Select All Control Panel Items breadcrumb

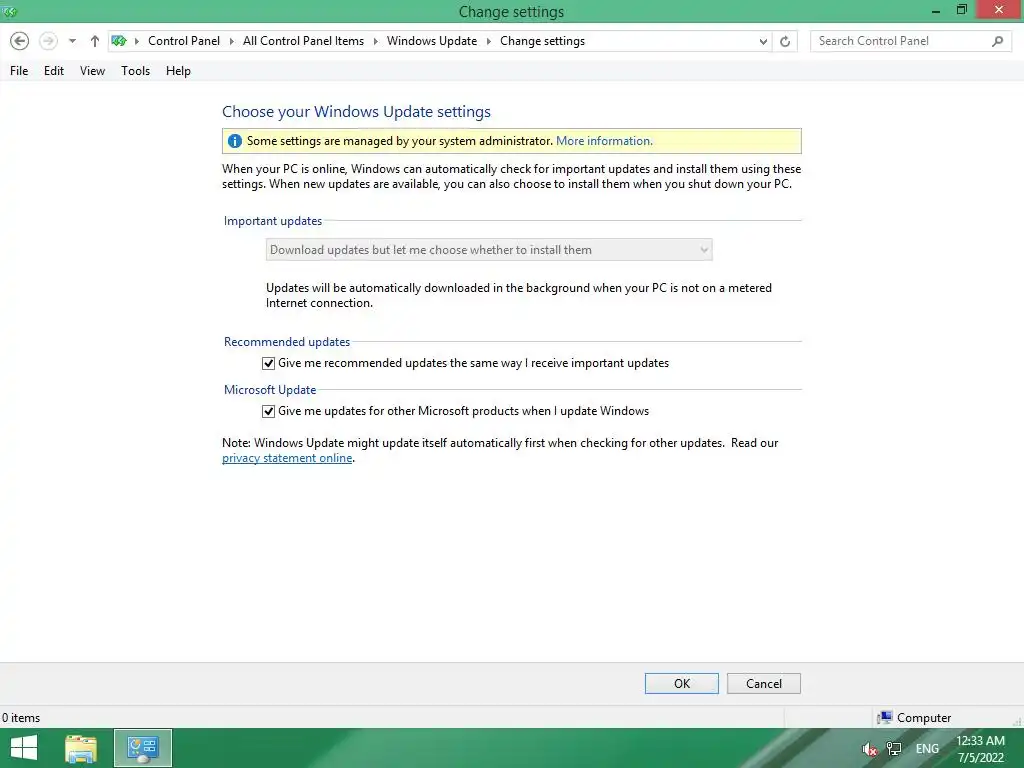click(303, 41)
